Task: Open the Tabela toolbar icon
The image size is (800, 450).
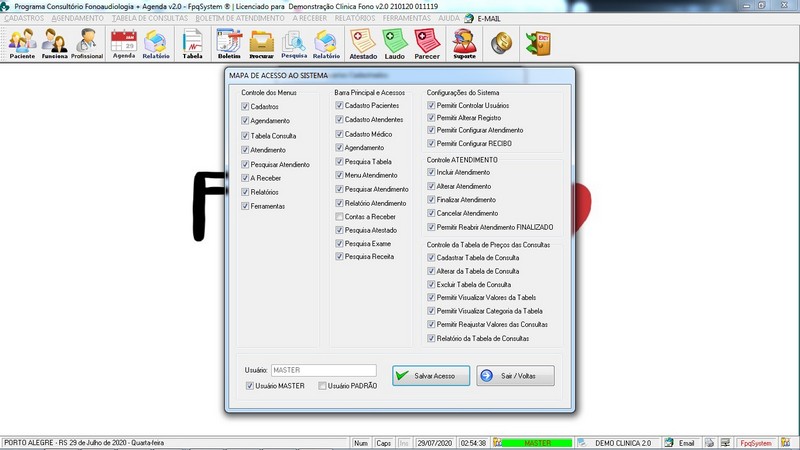Action: click(192, 44)
